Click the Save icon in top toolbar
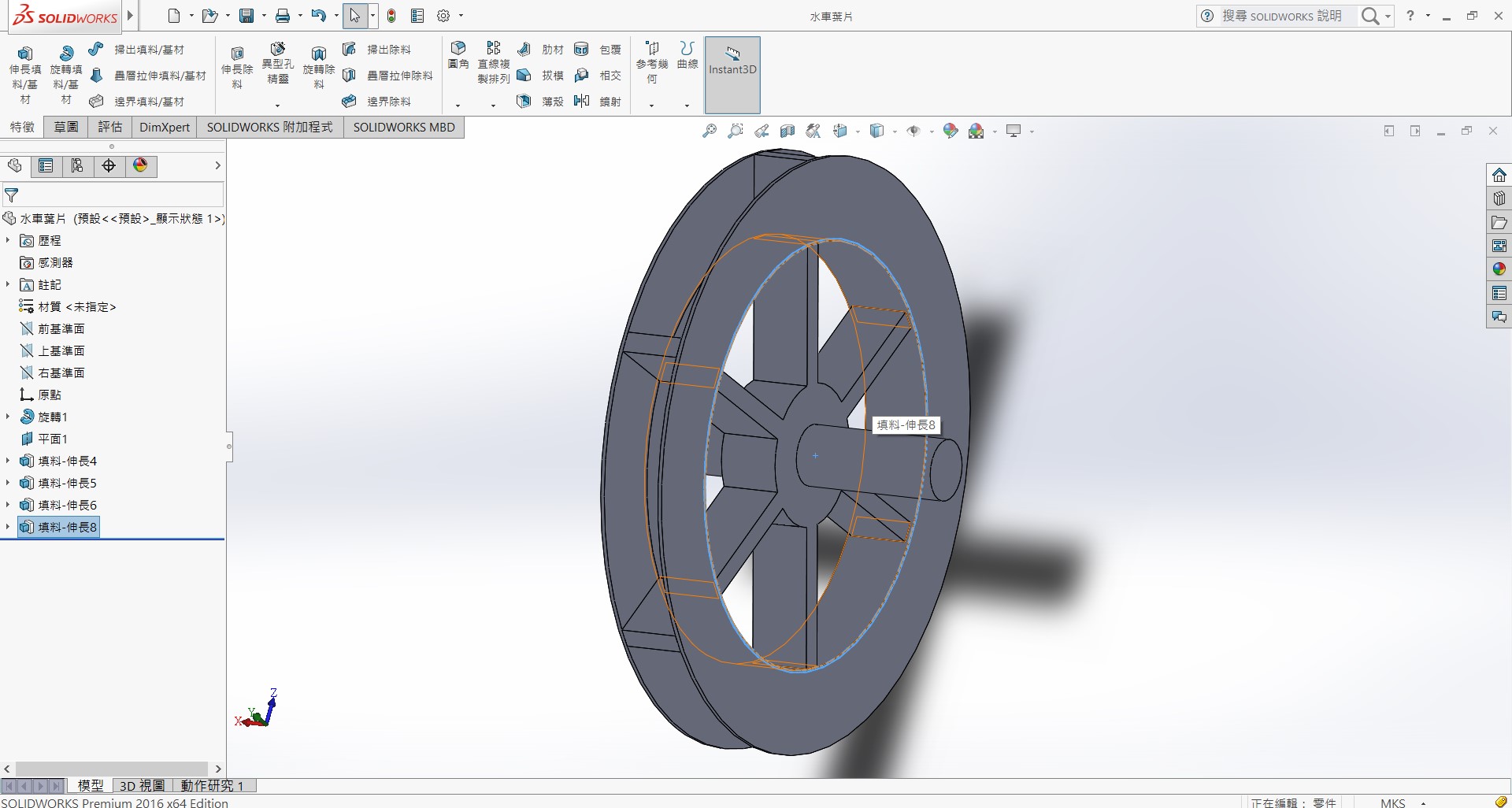The image size is (1512, 808). (x=246, y=16)
